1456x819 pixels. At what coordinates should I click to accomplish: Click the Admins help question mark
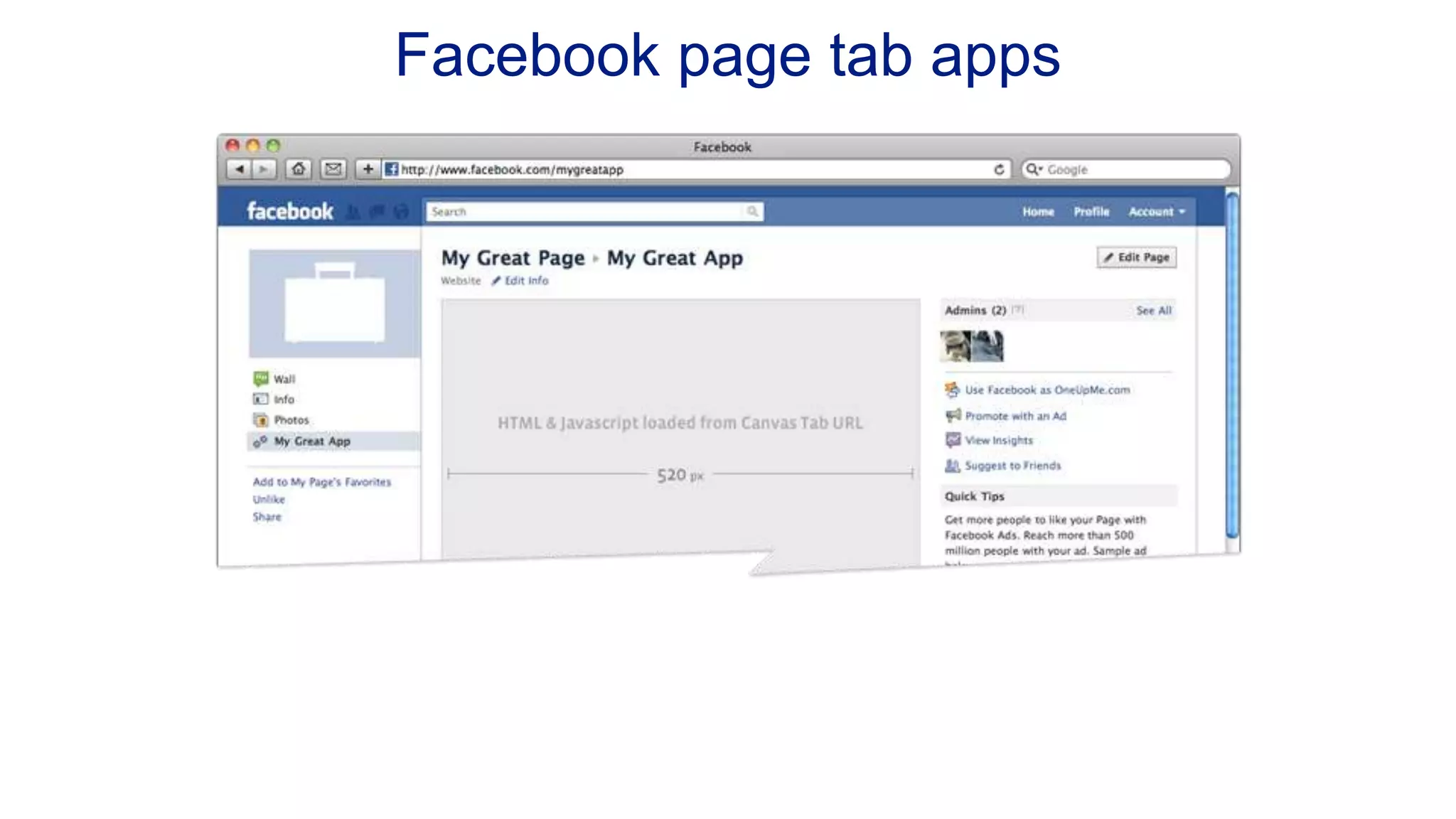(1017, 310)
